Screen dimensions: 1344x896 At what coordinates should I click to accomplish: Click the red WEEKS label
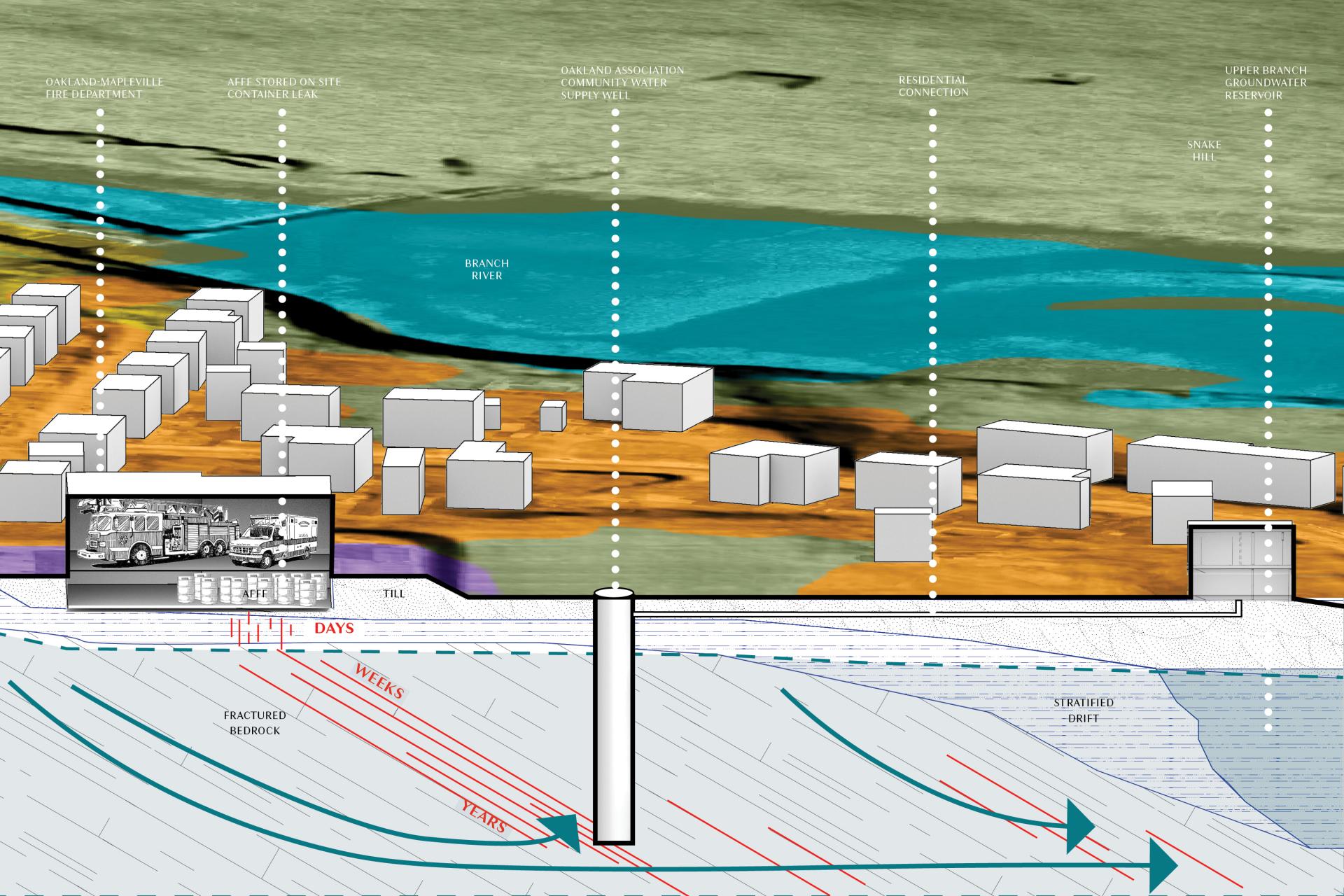pos(379,681)
